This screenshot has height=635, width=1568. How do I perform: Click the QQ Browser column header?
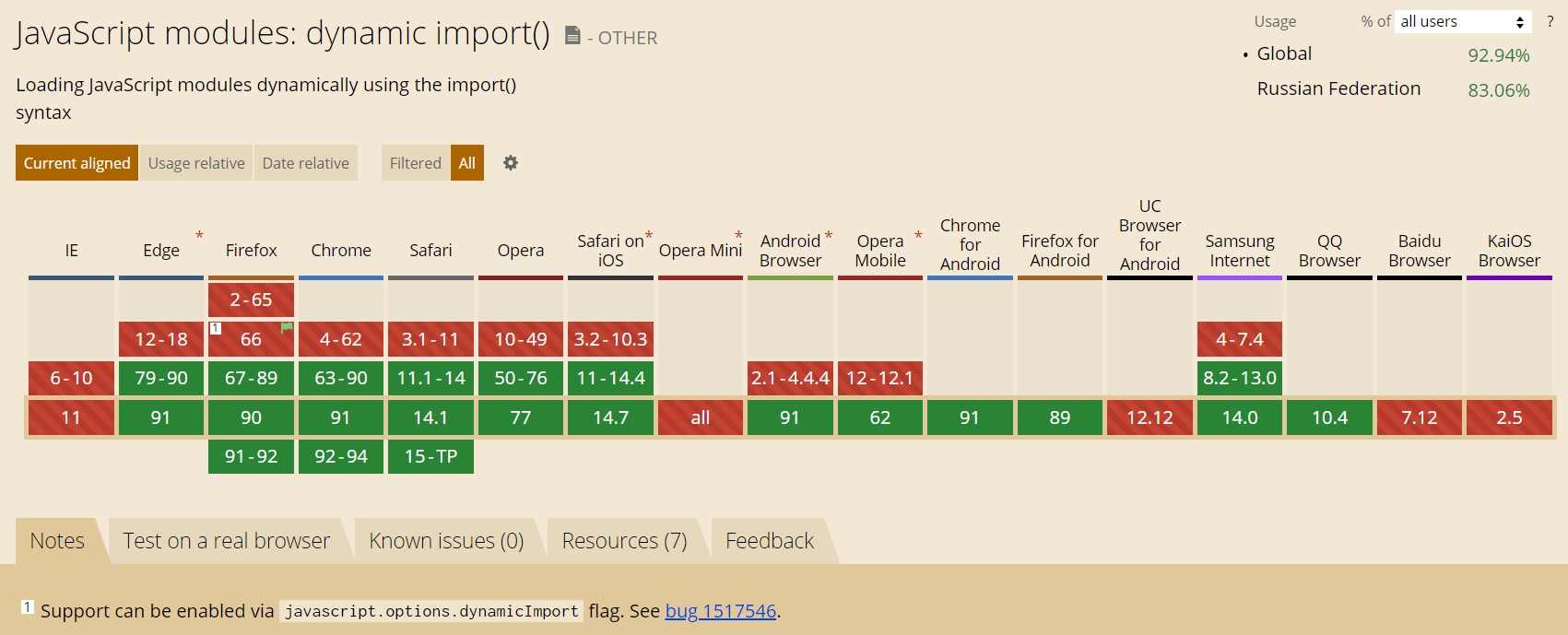tap(1329, 251)
